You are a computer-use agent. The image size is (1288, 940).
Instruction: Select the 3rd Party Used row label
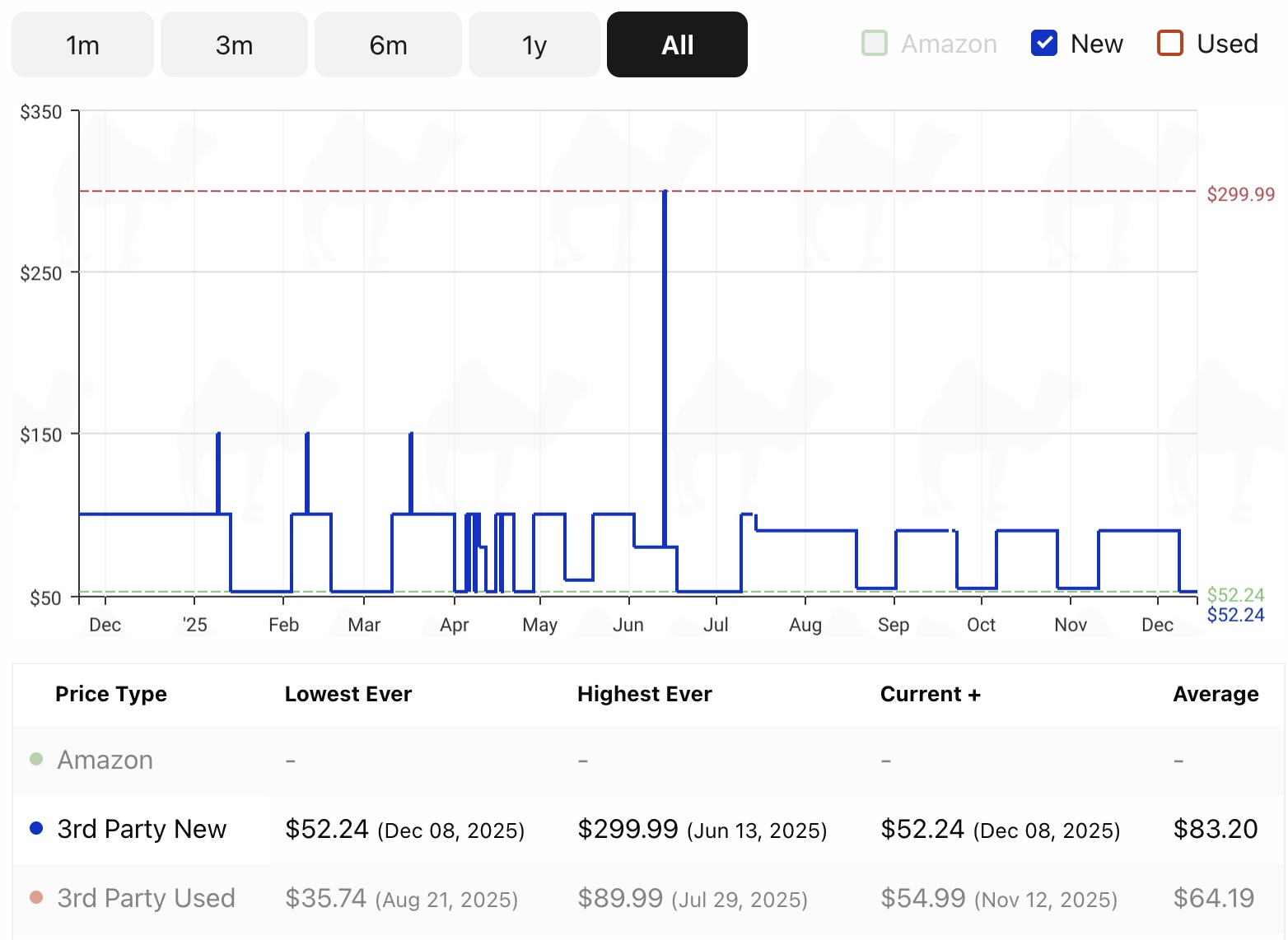tap(146, 898)
